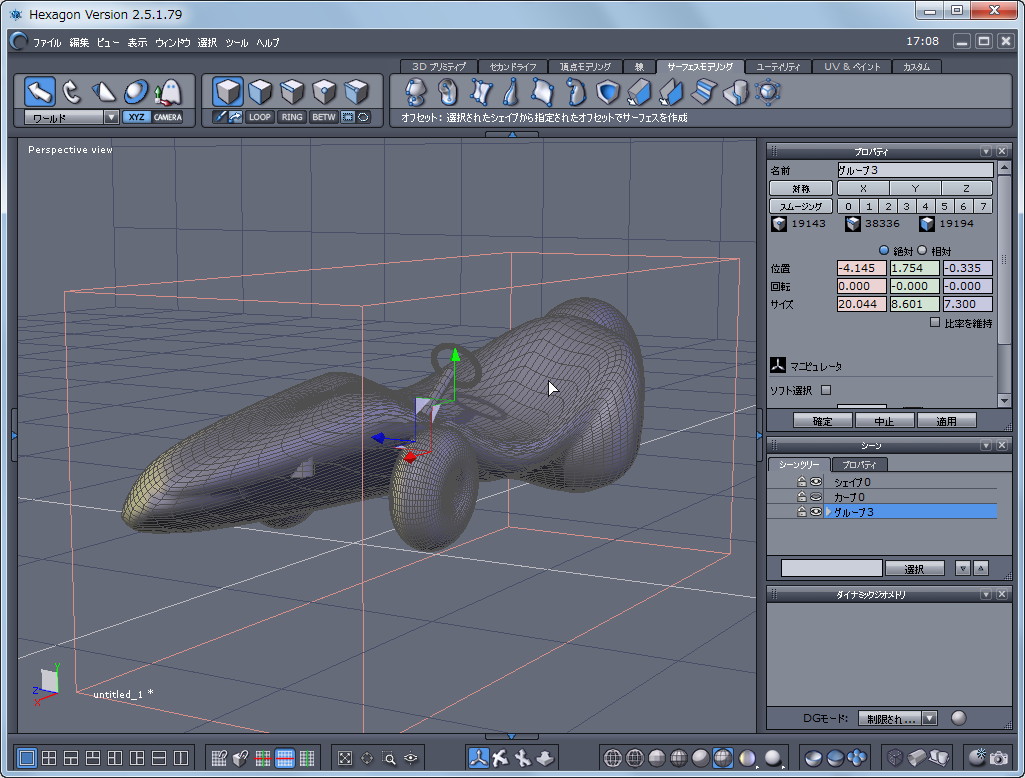Viewport: 1025px width, 778px height.
Task: Open the DGモード dropdown
Action: [929, 718]
